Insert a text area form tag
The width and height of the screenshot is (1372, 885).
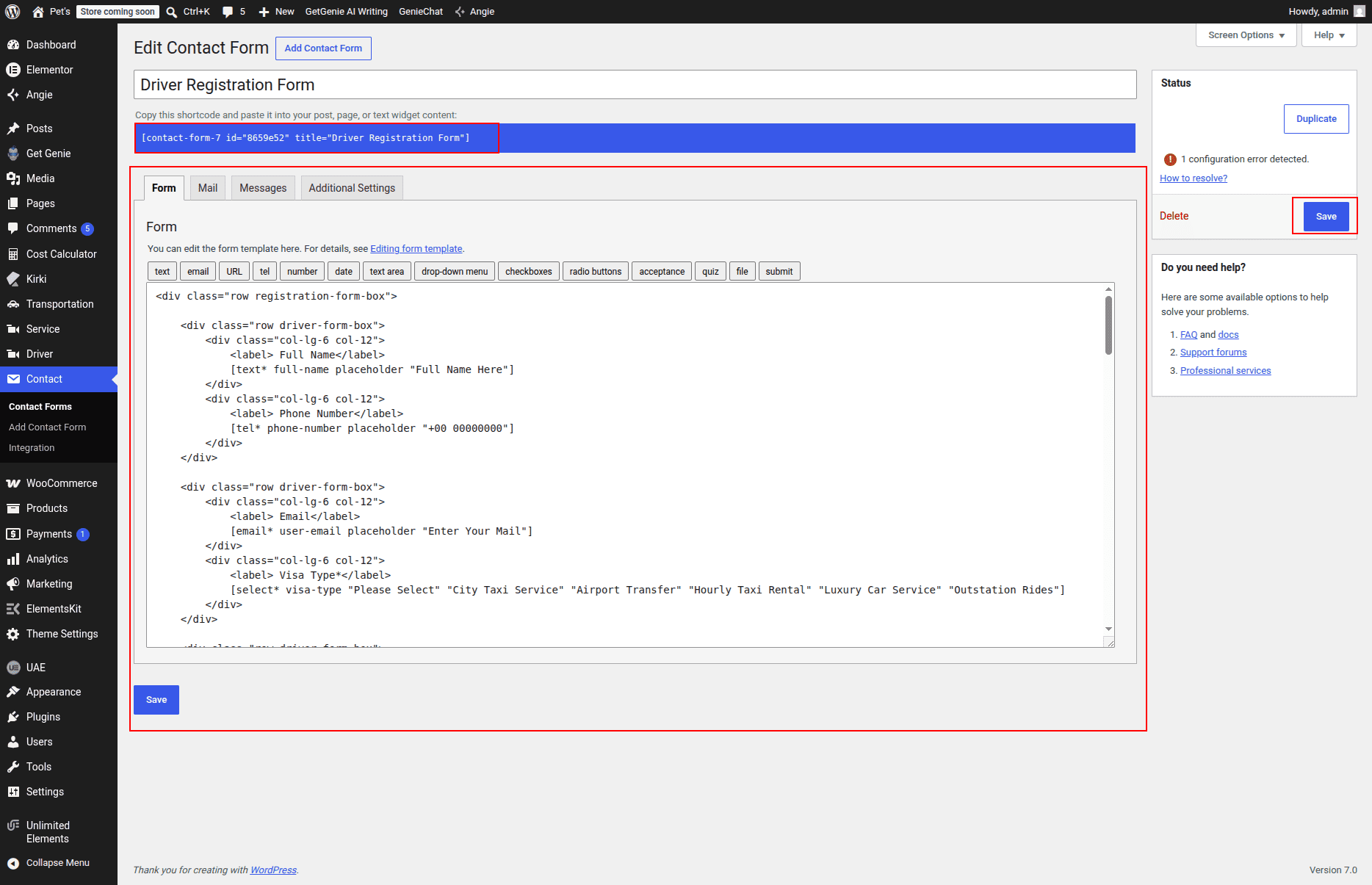click(387, 272)
